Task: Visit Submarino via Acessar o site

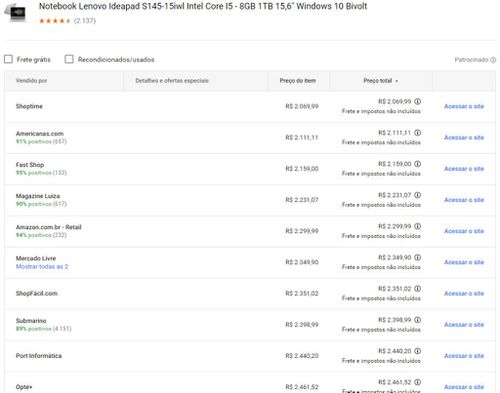Action: coord(464,324)
